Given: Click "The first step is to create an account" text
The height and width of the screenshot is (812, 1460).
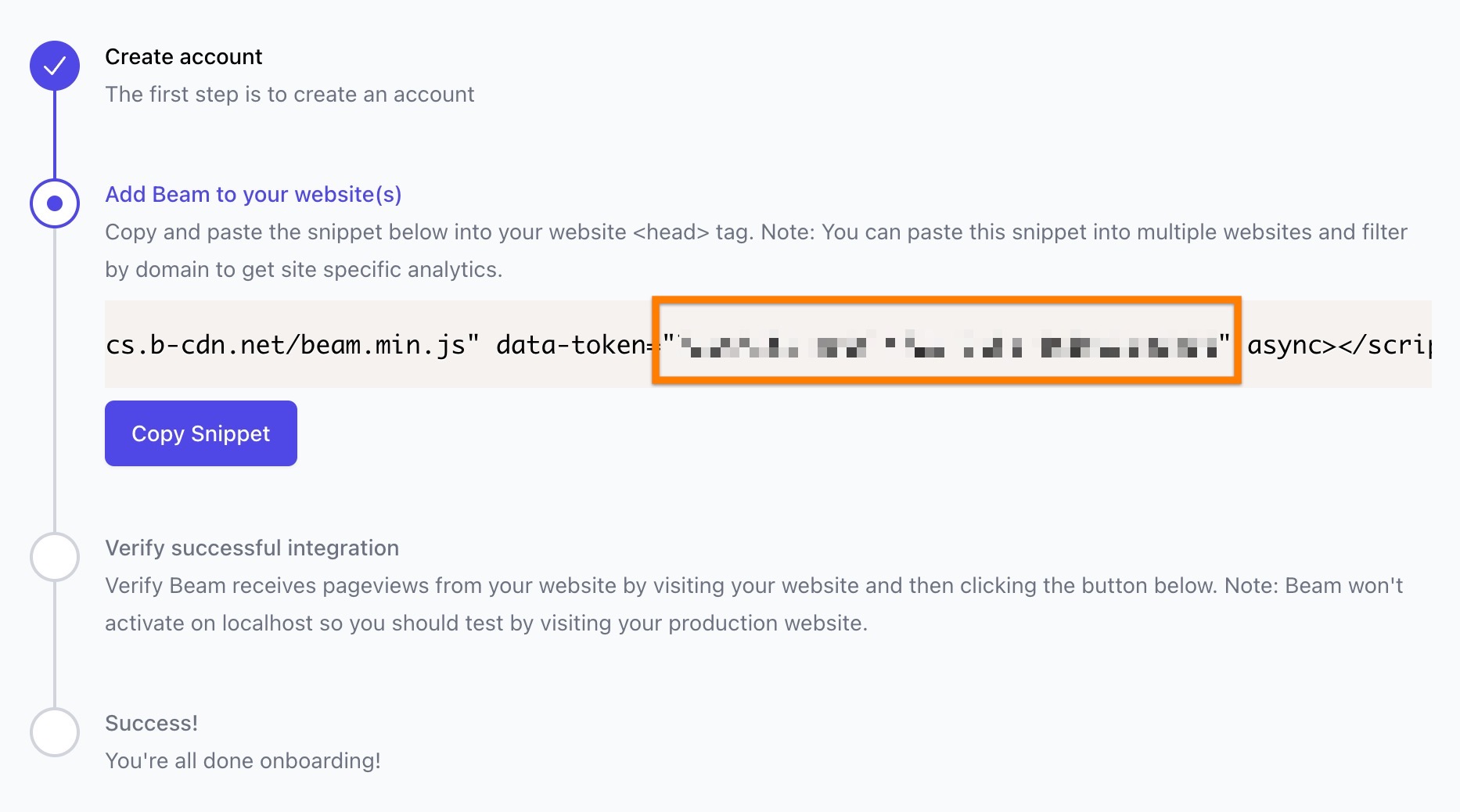Looking at the screenshot, I should 289,94.
